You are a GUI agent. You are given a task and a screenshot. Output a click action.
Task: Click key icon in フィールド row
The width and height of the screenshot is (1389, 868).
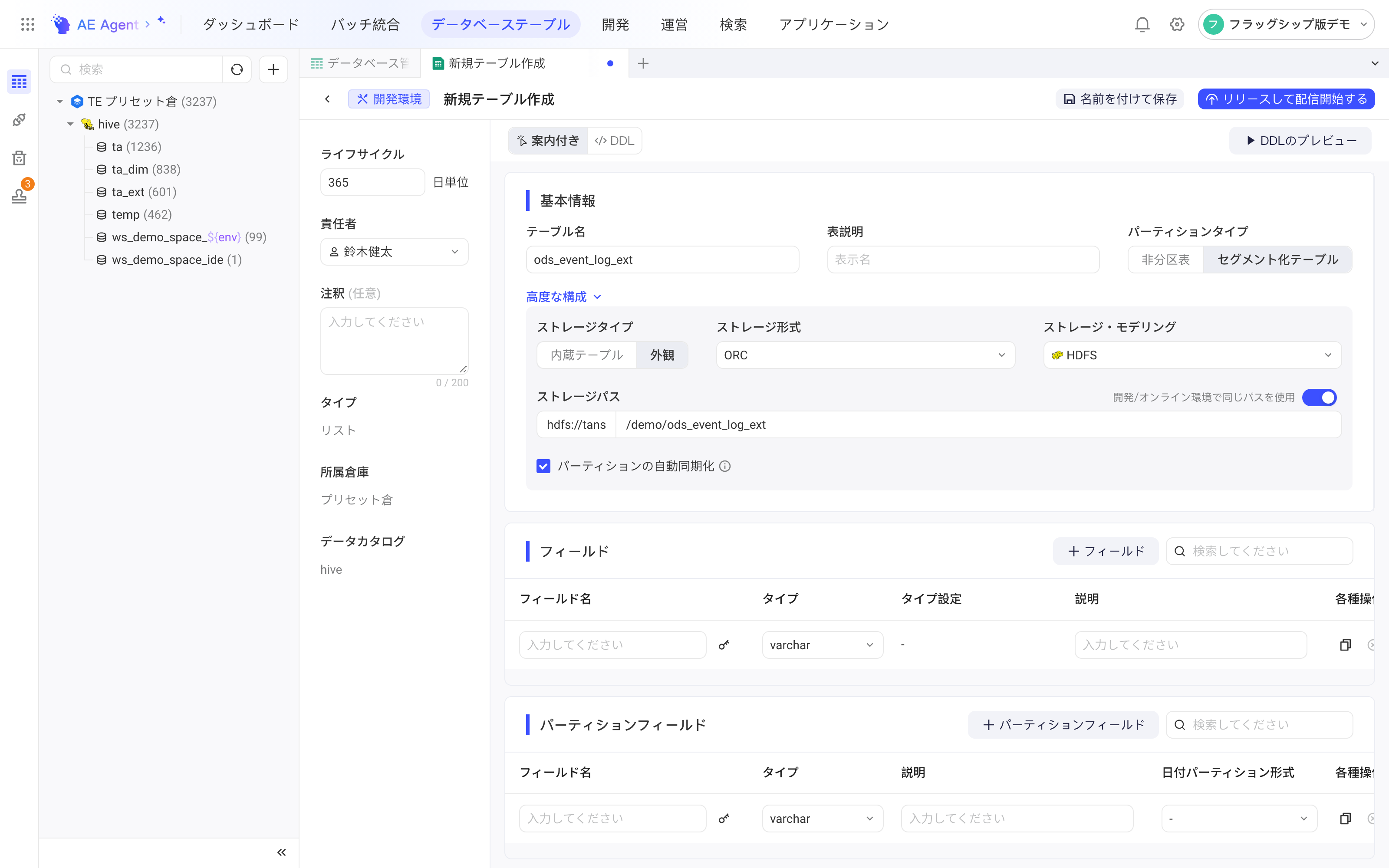[724, 644]
